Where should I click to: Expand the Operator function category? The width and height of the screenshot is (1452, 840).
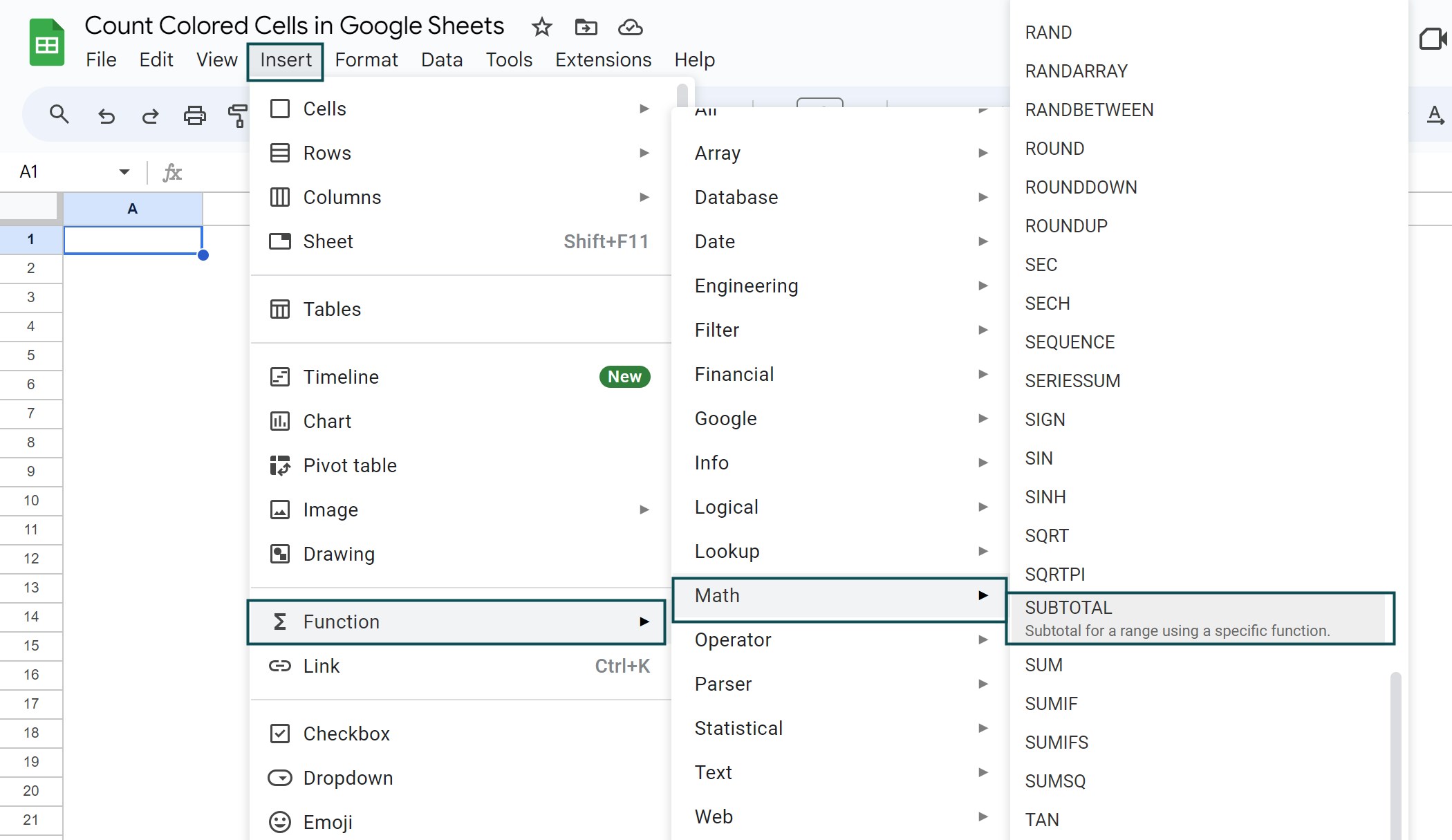[x=840, y=640]
